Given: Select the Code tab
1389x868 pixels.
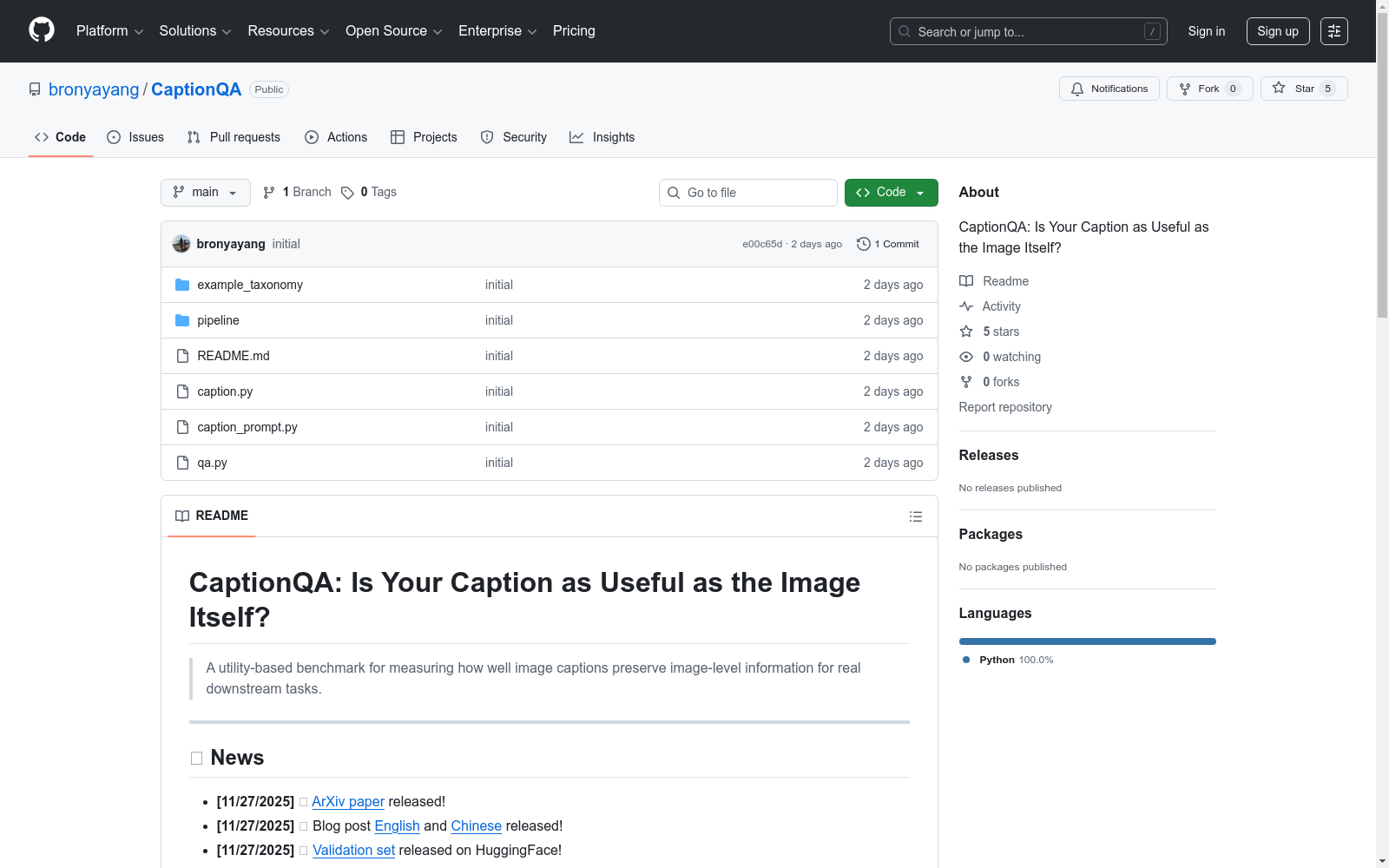Looking at the screenshot, I should tap(61, 137).
